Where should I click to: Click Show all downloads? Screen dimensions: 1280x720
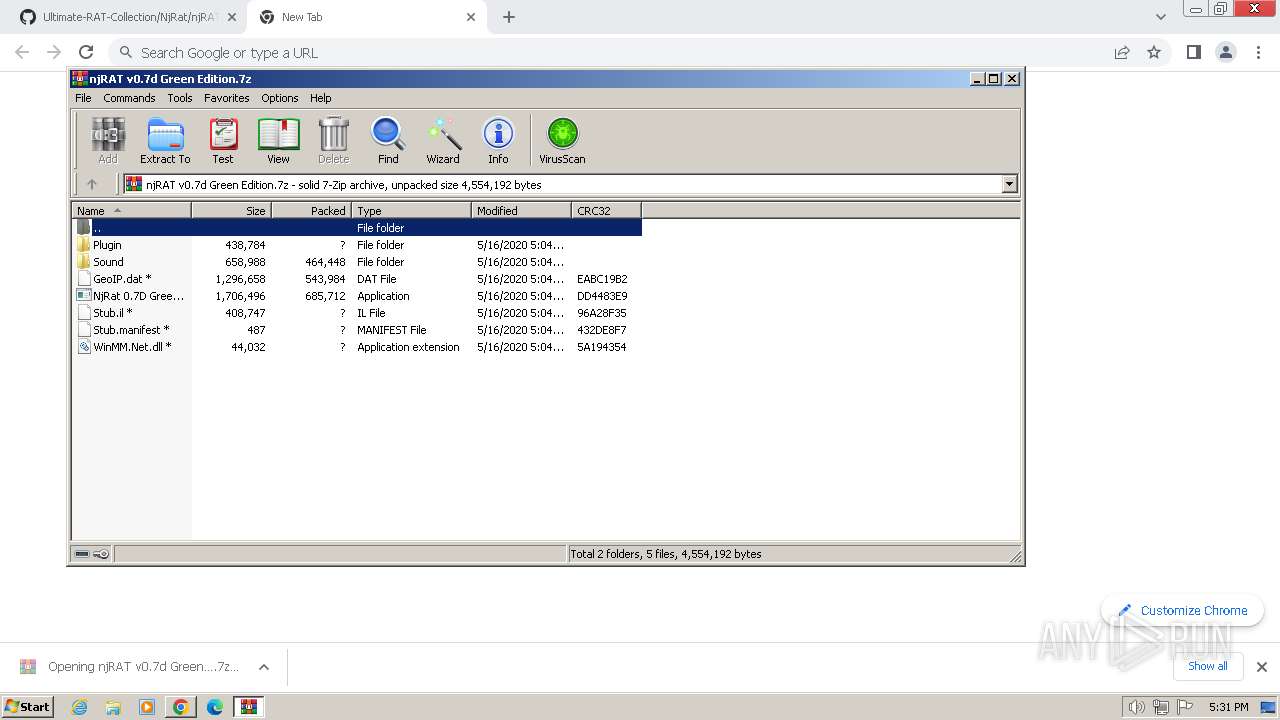[x=1208, y=666]
